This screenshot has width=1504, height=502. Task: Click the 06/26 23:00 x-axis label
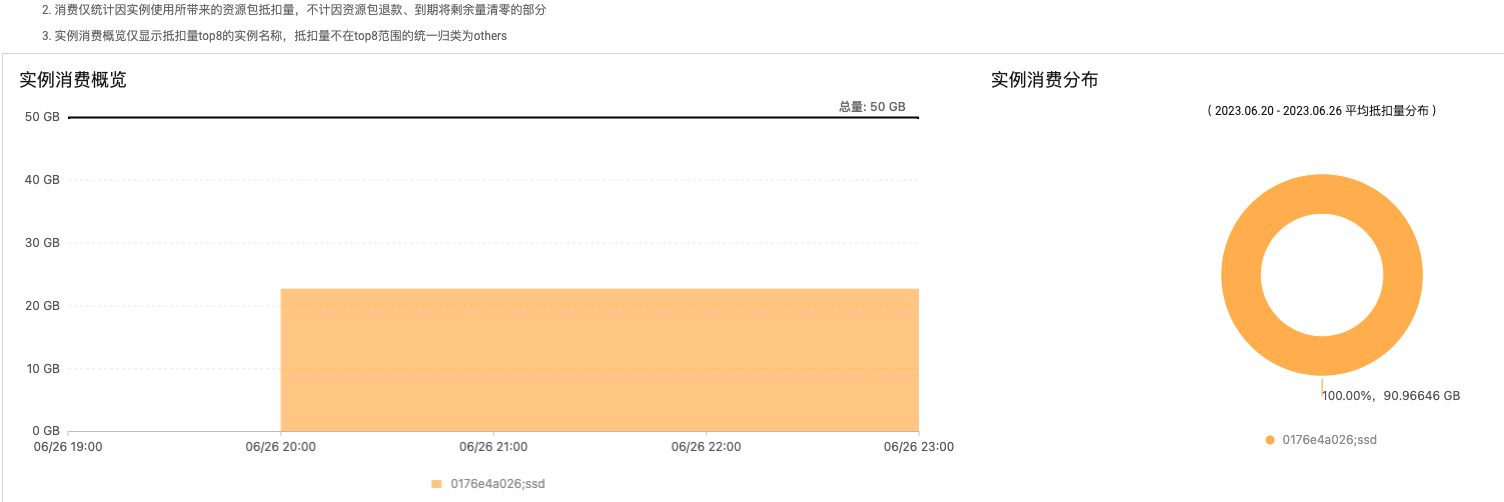click(x=919, y=447)
